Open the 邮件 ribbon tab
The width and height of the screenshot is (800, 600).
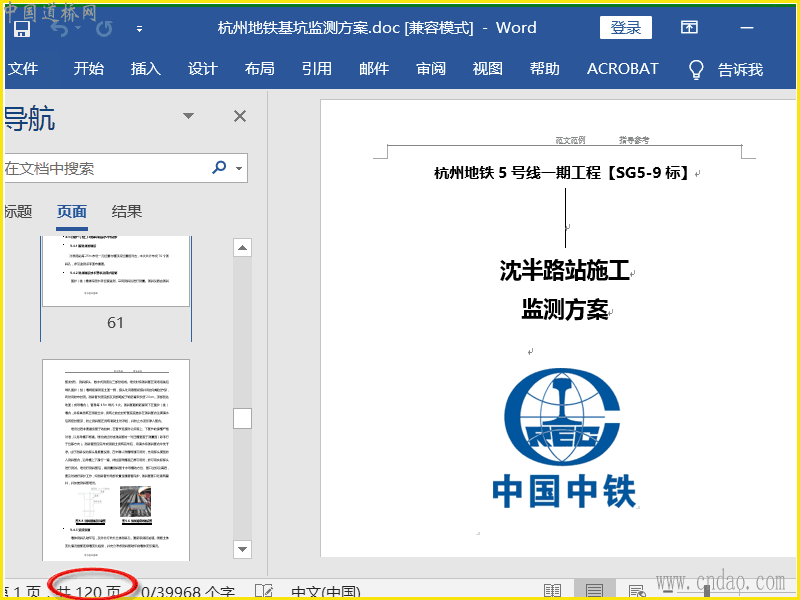[374, 68]
